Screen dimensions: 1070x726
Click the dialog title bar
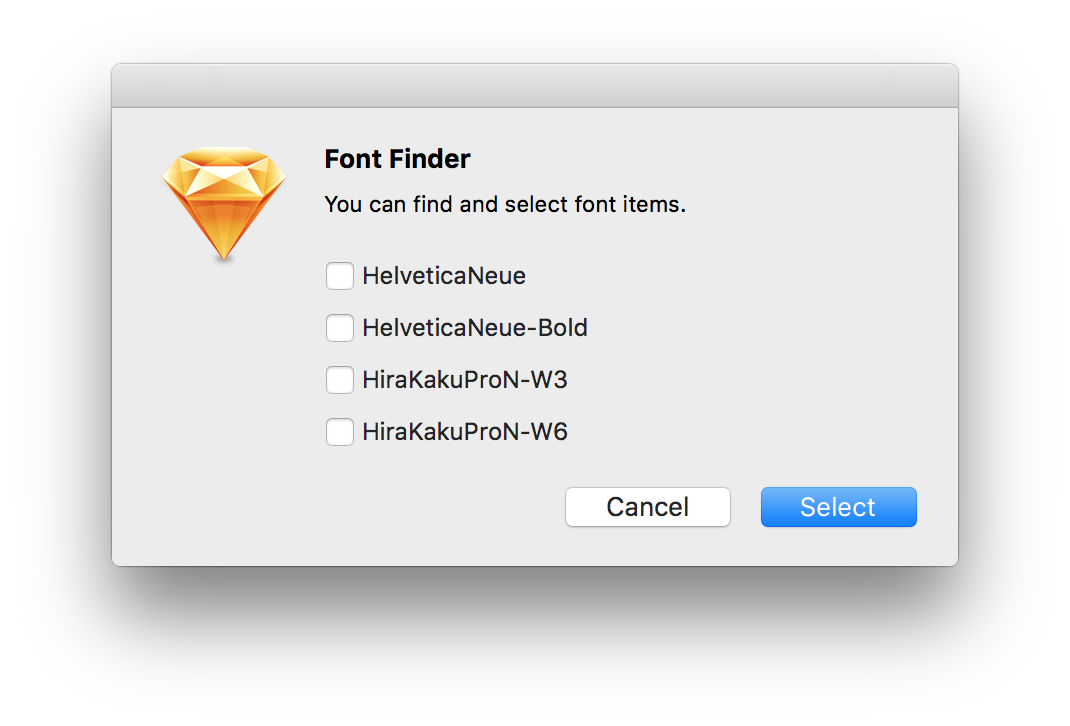534,85
